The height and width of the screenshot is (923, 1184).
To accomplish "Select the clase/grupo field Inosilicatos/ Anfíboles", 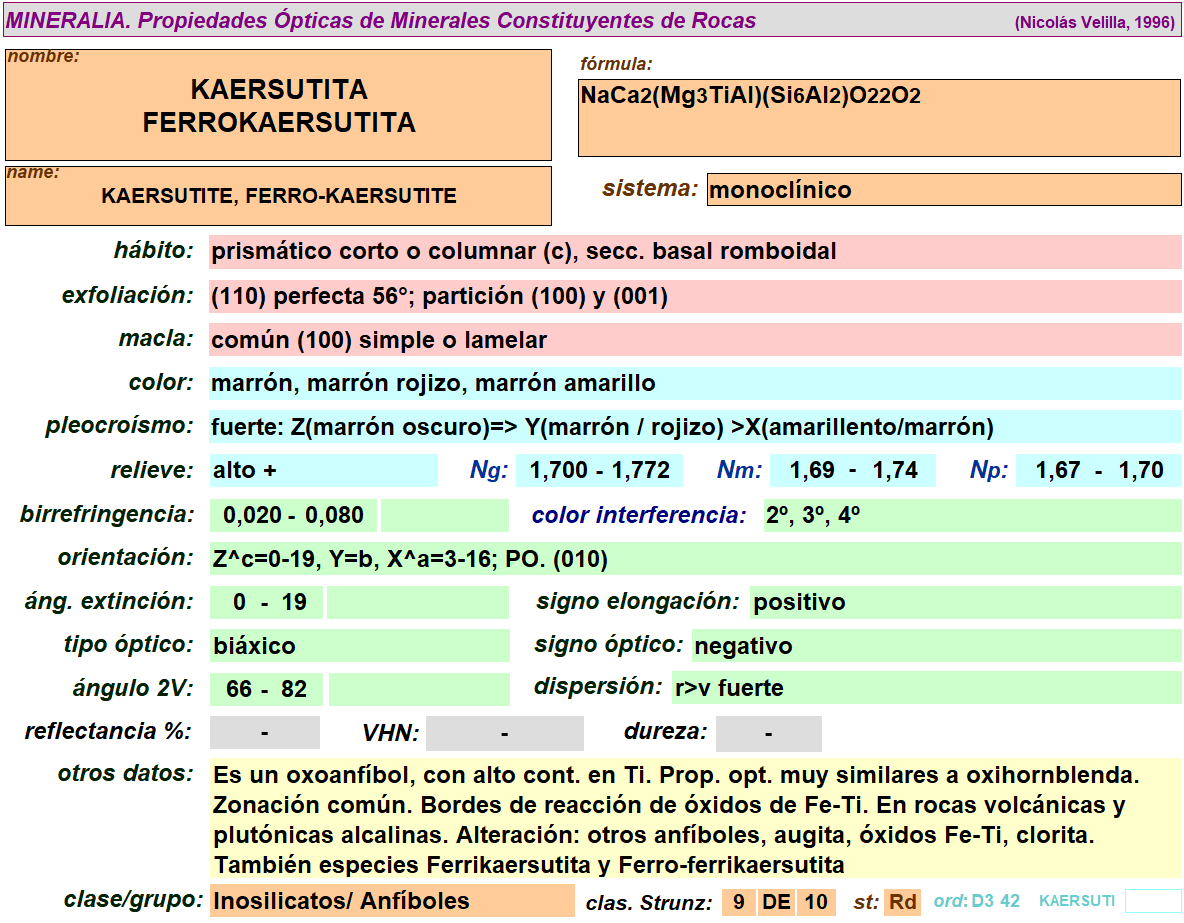I will tap(391, 901).
